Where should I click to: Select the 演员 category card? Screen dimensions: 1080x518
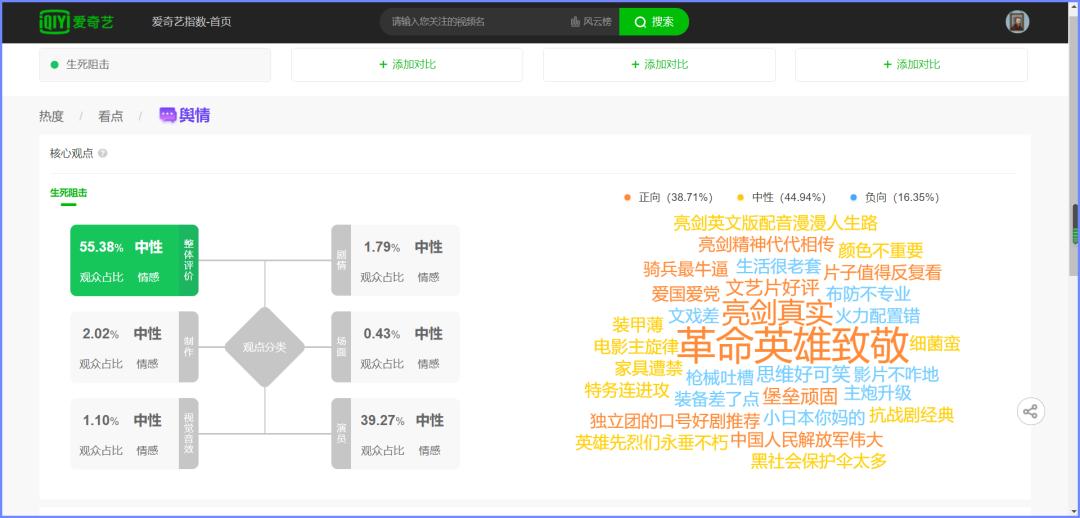click(x=395, y=434)
